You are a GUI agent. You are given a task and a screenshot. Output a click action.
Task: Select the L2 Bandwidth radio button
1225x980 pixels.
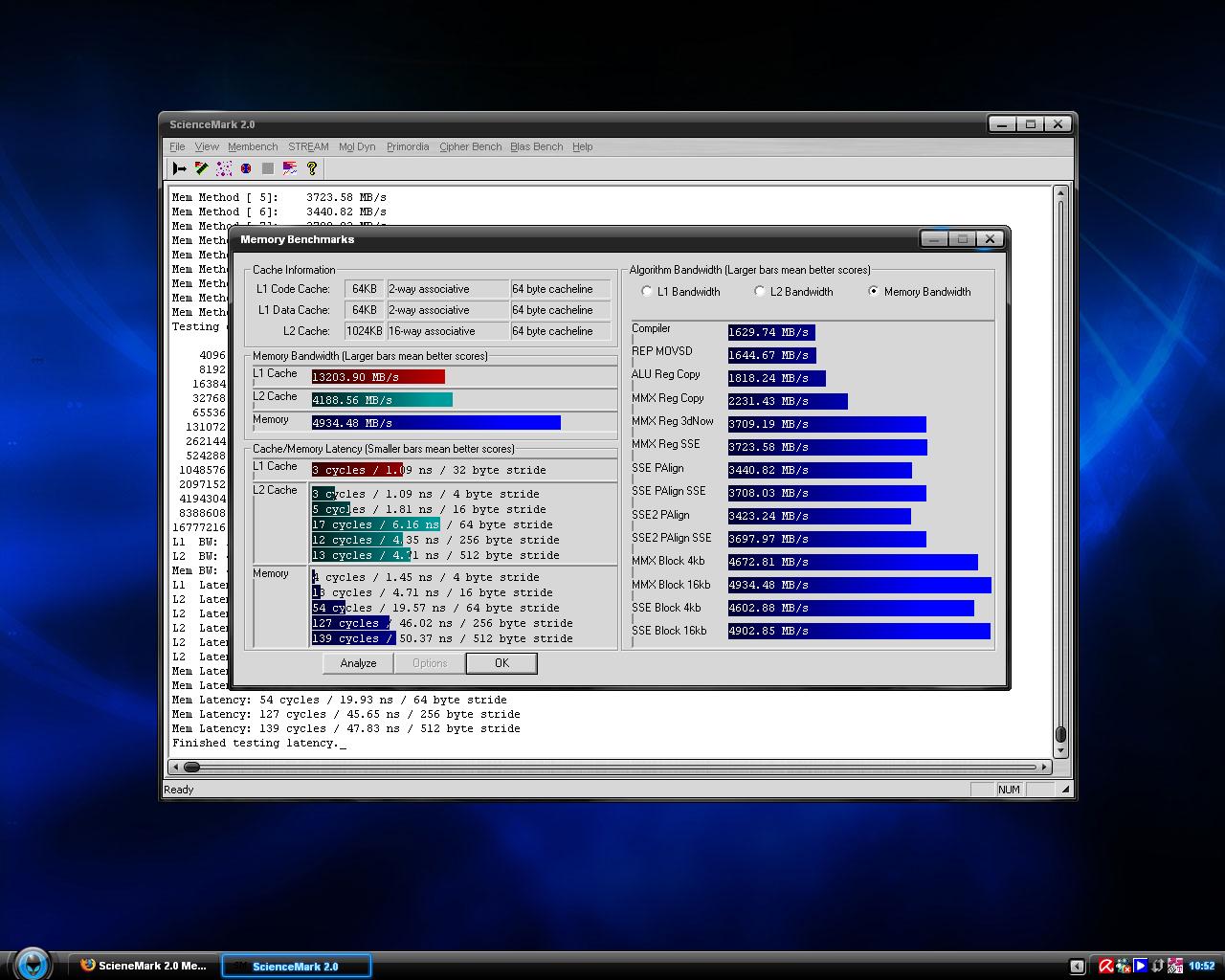pyautogui.click(x=760, y=292)
